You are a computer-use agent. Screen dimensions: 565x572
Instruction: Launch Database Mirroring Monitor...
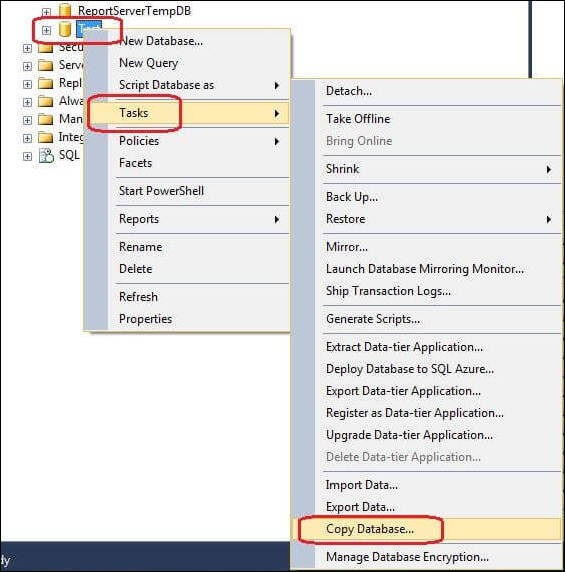pyautogui.click(x=426, y=269)
